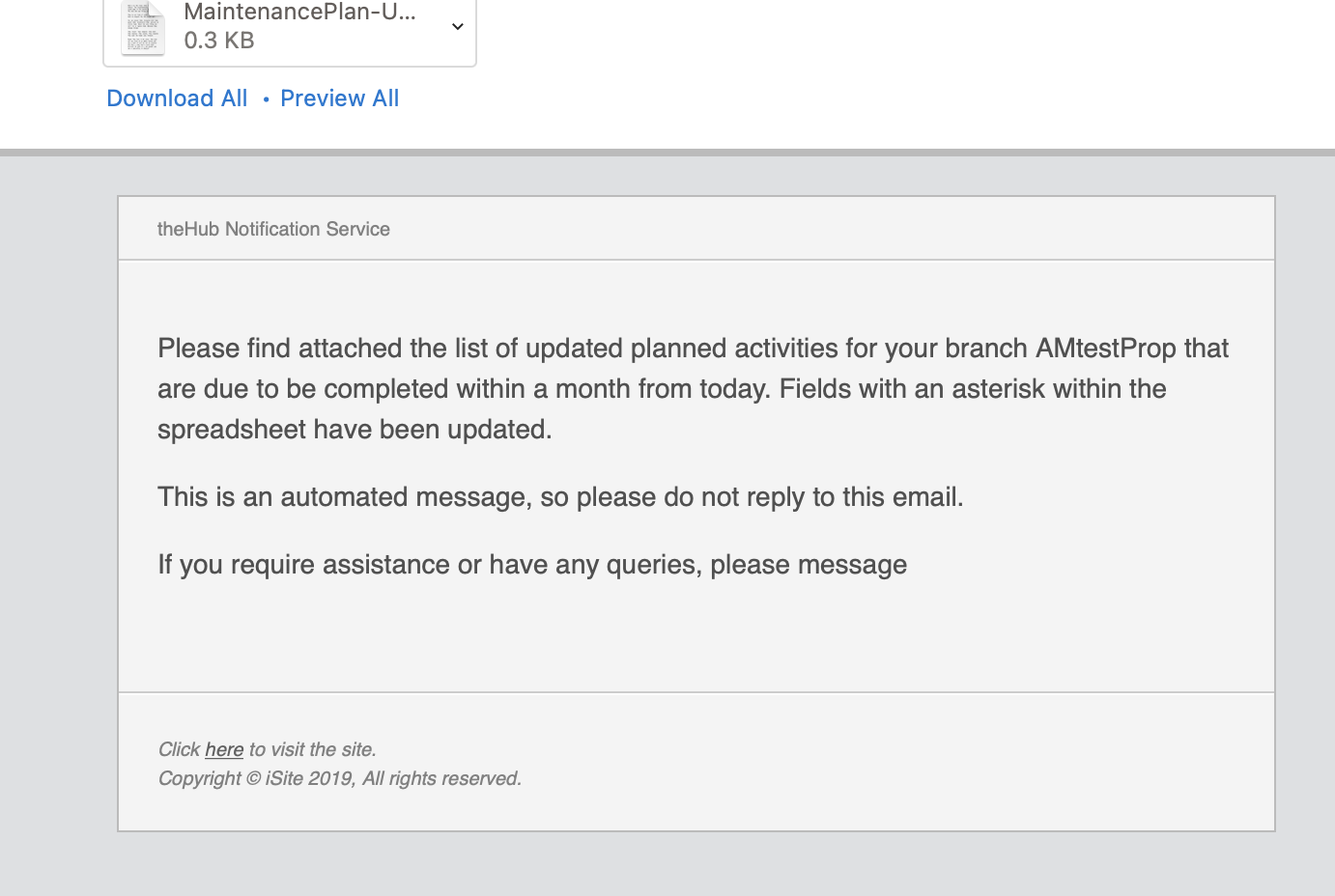1335x896 pixels.
Task: Click the dot separator beside Download All
Action: click(266, 99)
